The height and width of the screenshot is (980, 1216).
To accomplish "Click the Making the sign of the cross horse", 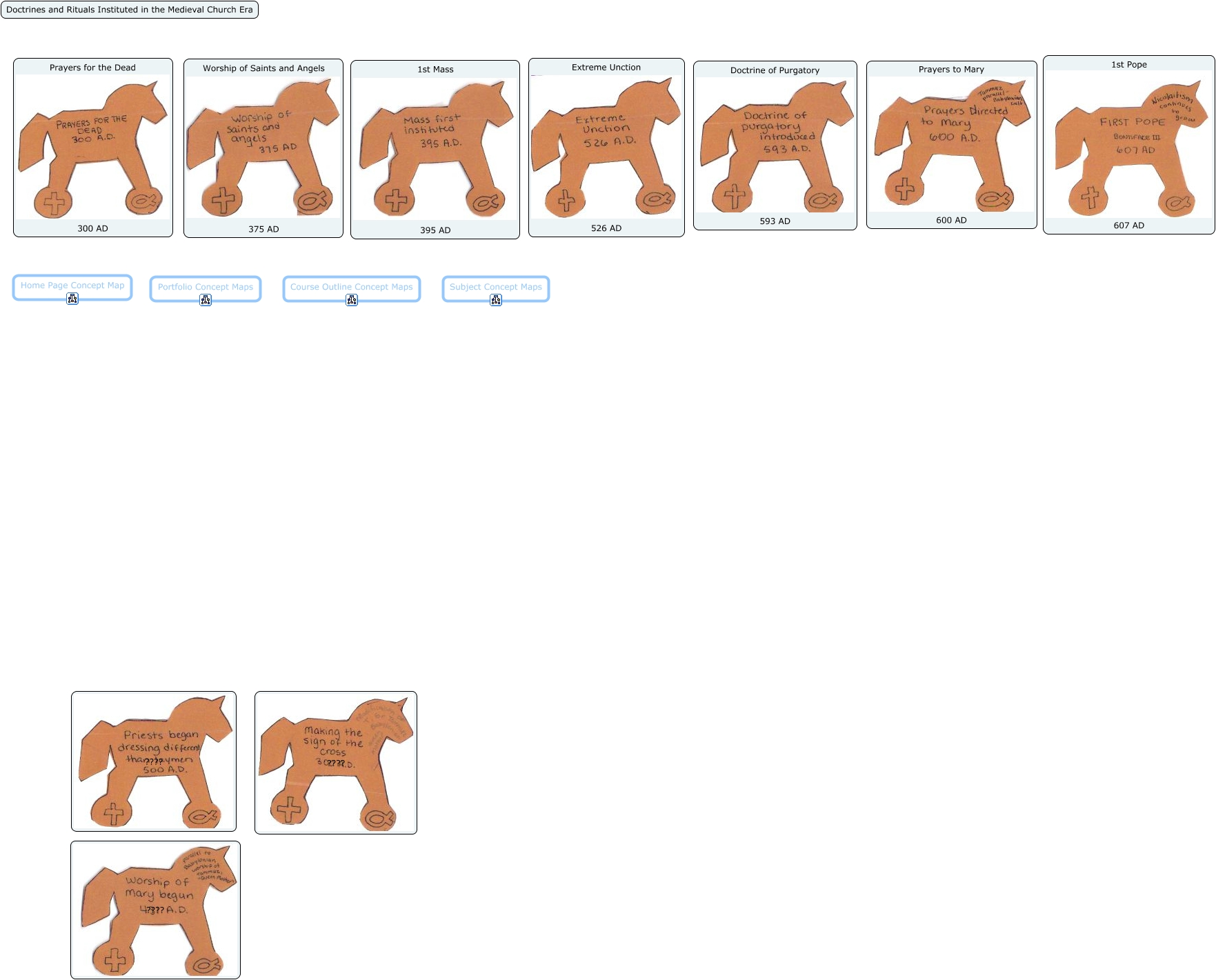I will click(x=336, y=763).
